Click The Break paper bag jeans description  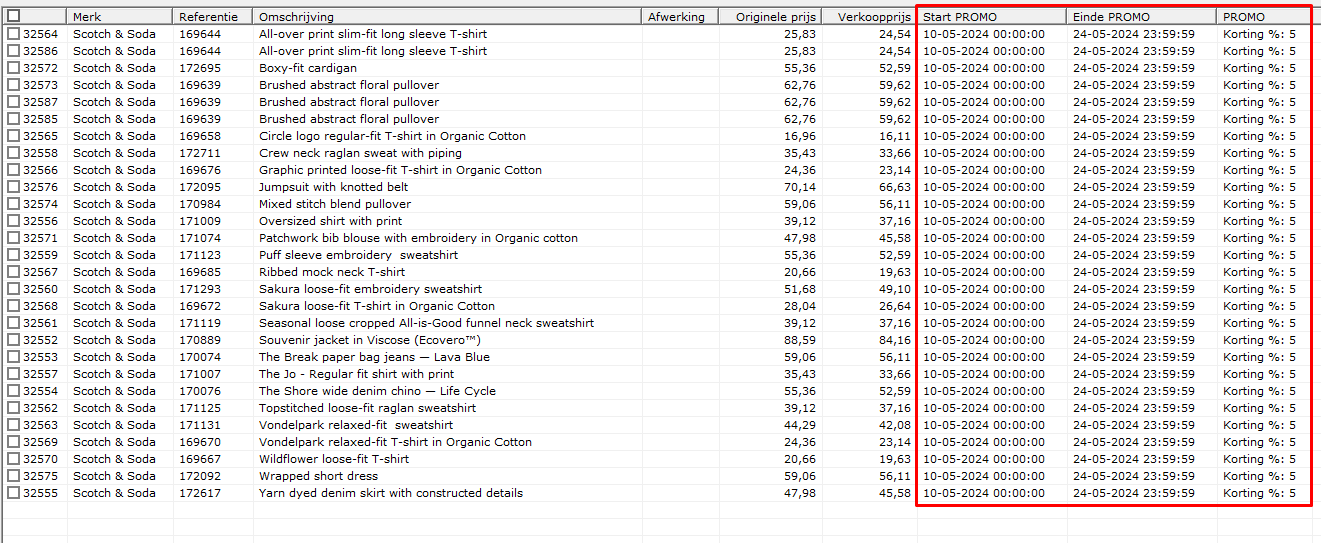tap(374, 357)
